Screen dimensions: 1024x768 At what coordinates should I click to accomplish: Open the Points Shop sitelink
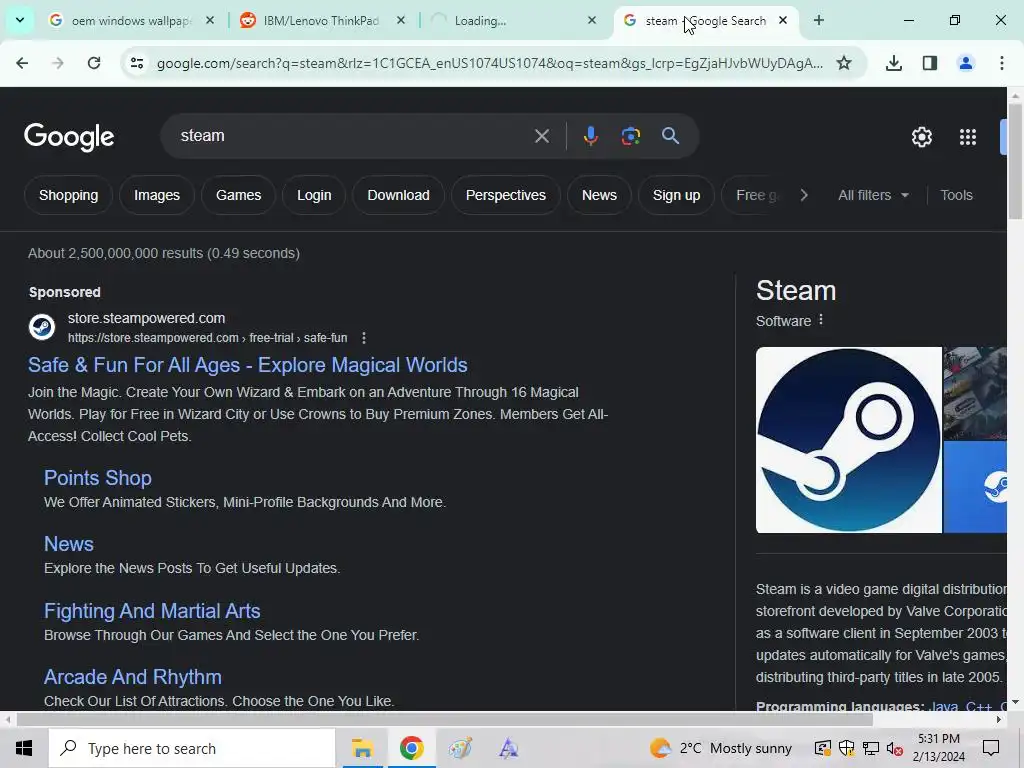coord(98,478)
